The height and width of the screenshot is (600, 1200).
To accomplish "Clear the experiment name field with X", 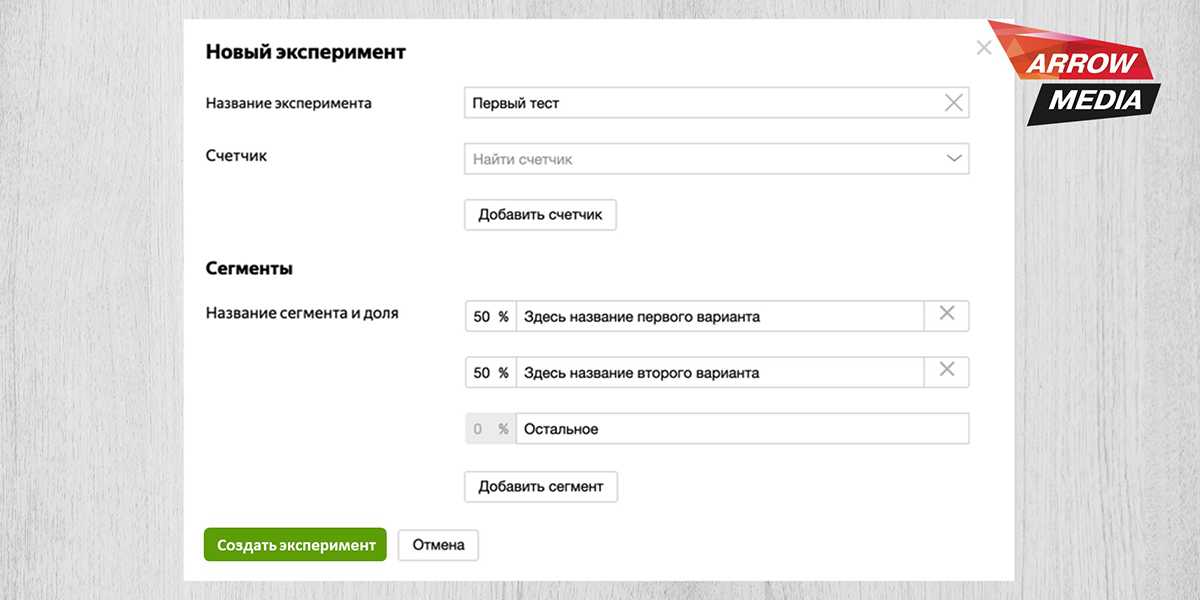I will pyautogui.click(x=953, y=102).
